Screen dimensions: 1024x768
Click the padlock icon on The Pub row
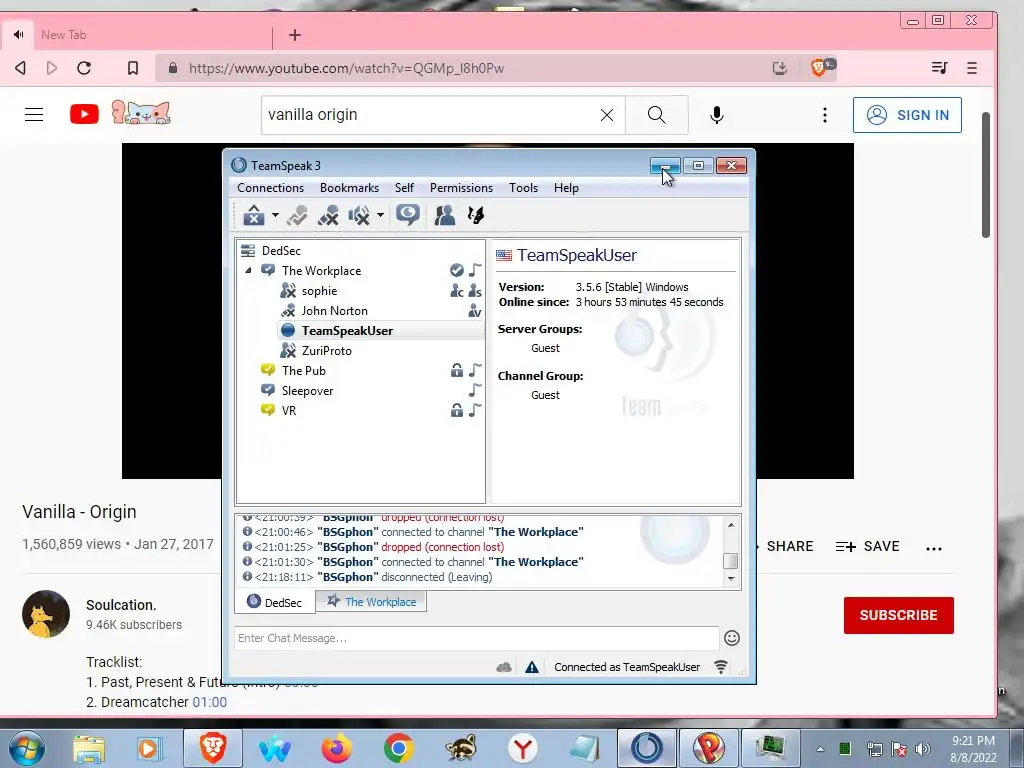[x=456, y=370]
